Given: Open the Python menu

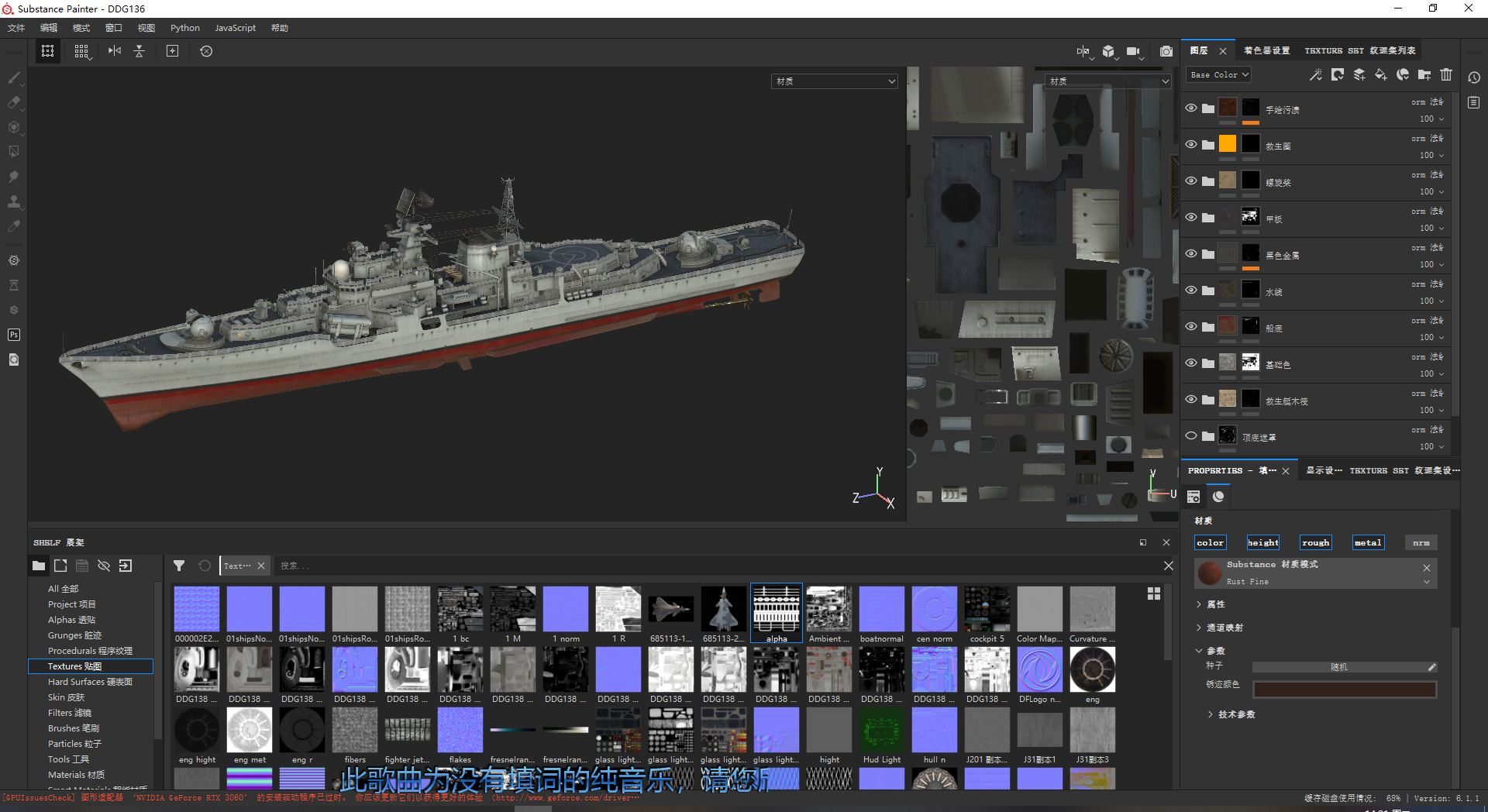Looking at the screenshot, I should click(x=185, y=28).
